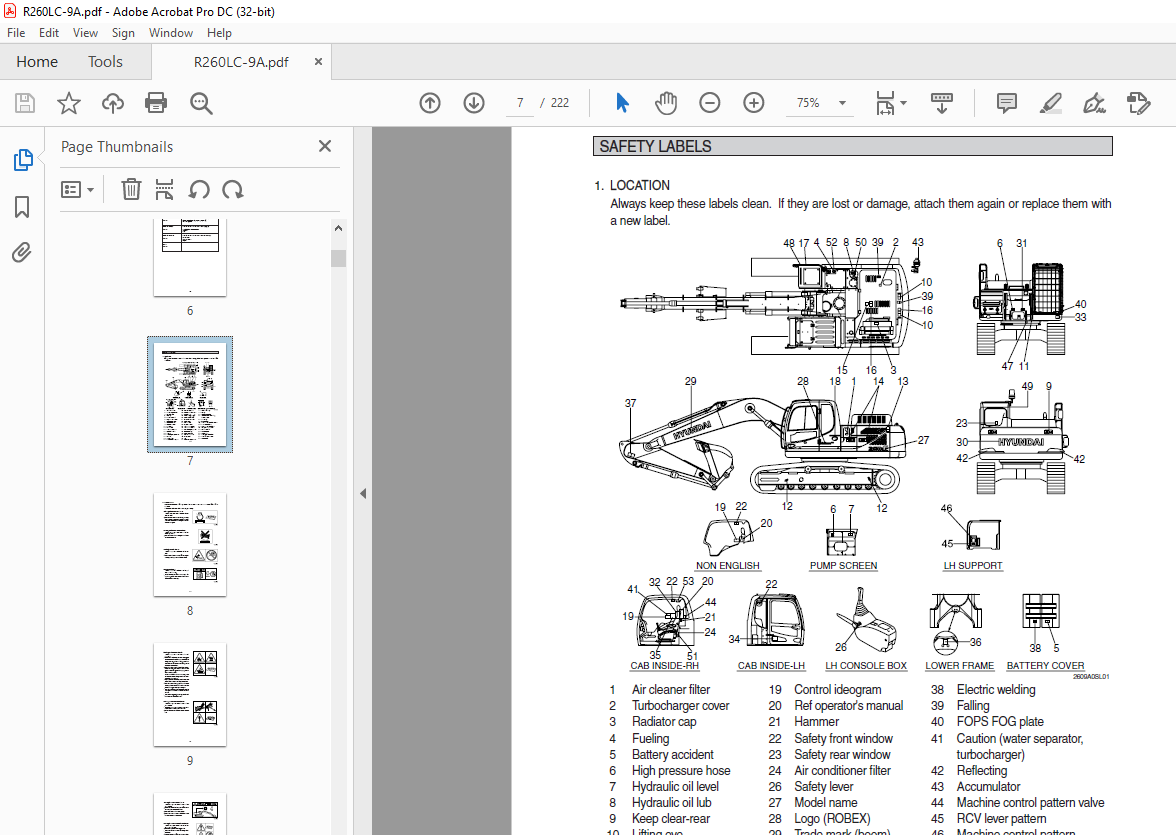Open the Sign document pen tool

[x=1094, y=103]
